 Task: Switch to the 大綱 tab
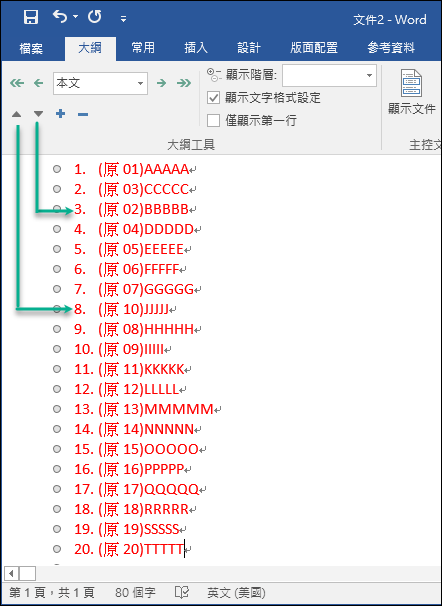[x=90, y=48]
